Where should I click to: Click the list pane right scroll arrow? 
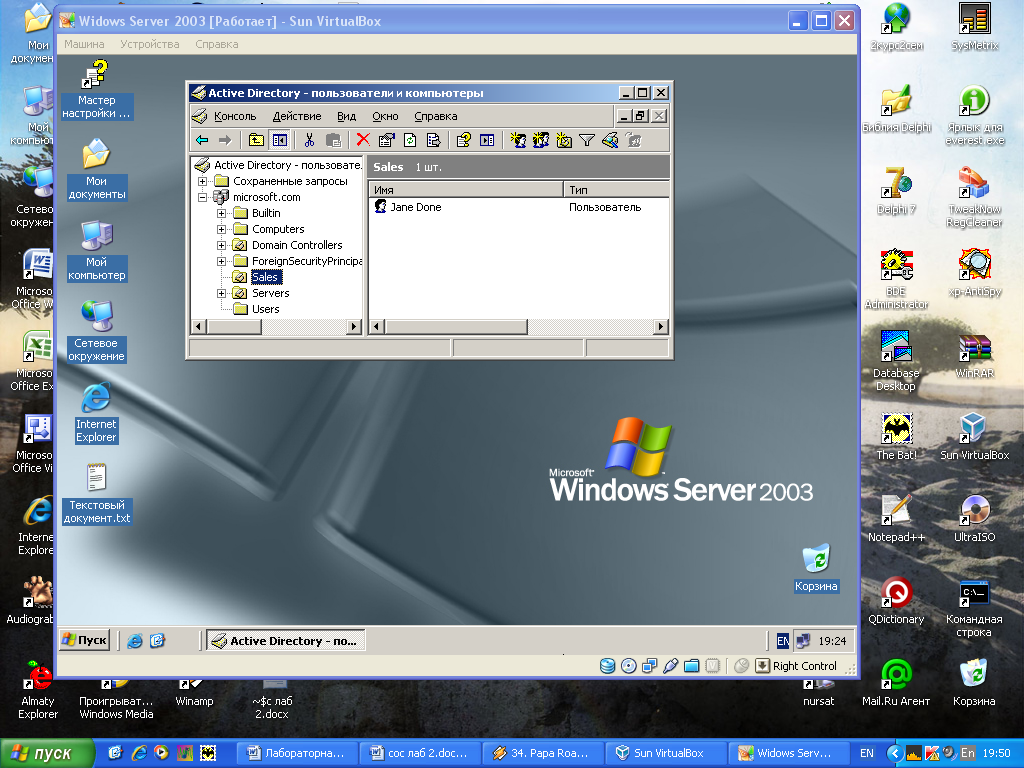[661, 327]
